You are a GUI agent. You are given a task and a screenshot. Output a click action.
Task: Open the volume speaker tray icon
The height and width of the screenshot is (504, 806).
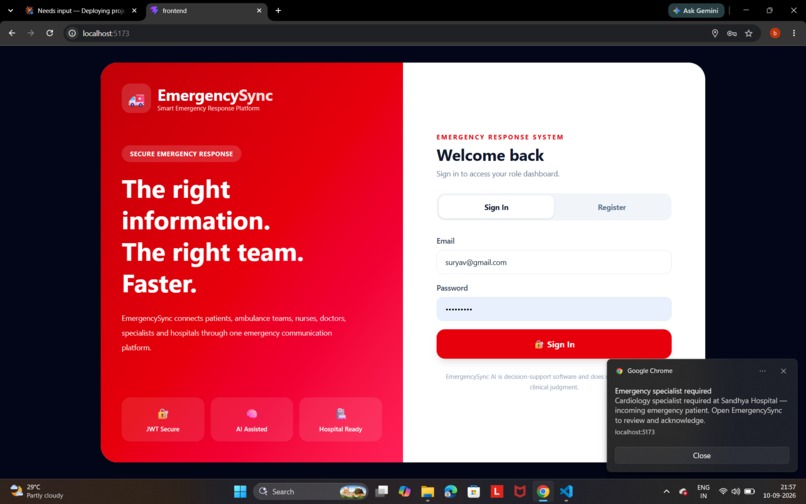736,492
